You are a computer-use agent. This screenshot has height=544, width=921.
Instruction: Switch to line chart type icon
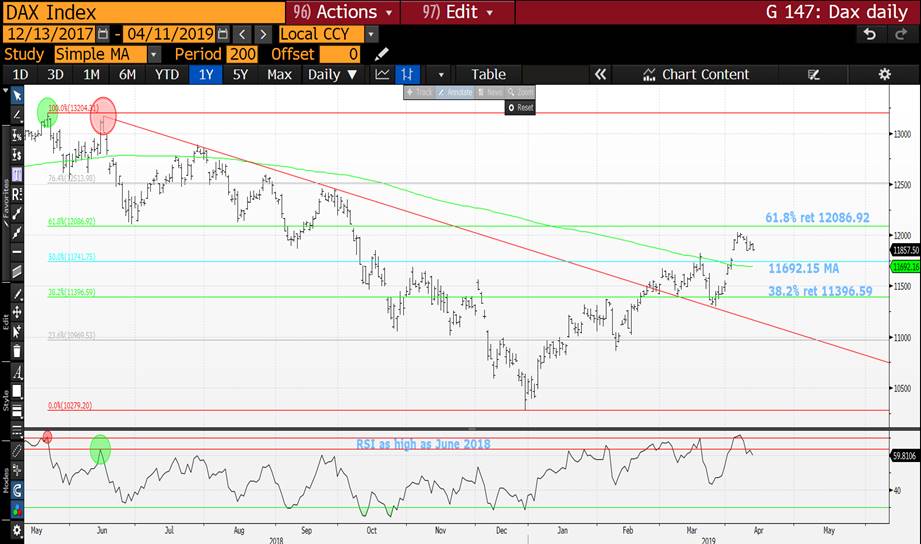click(x=382, y=75)
